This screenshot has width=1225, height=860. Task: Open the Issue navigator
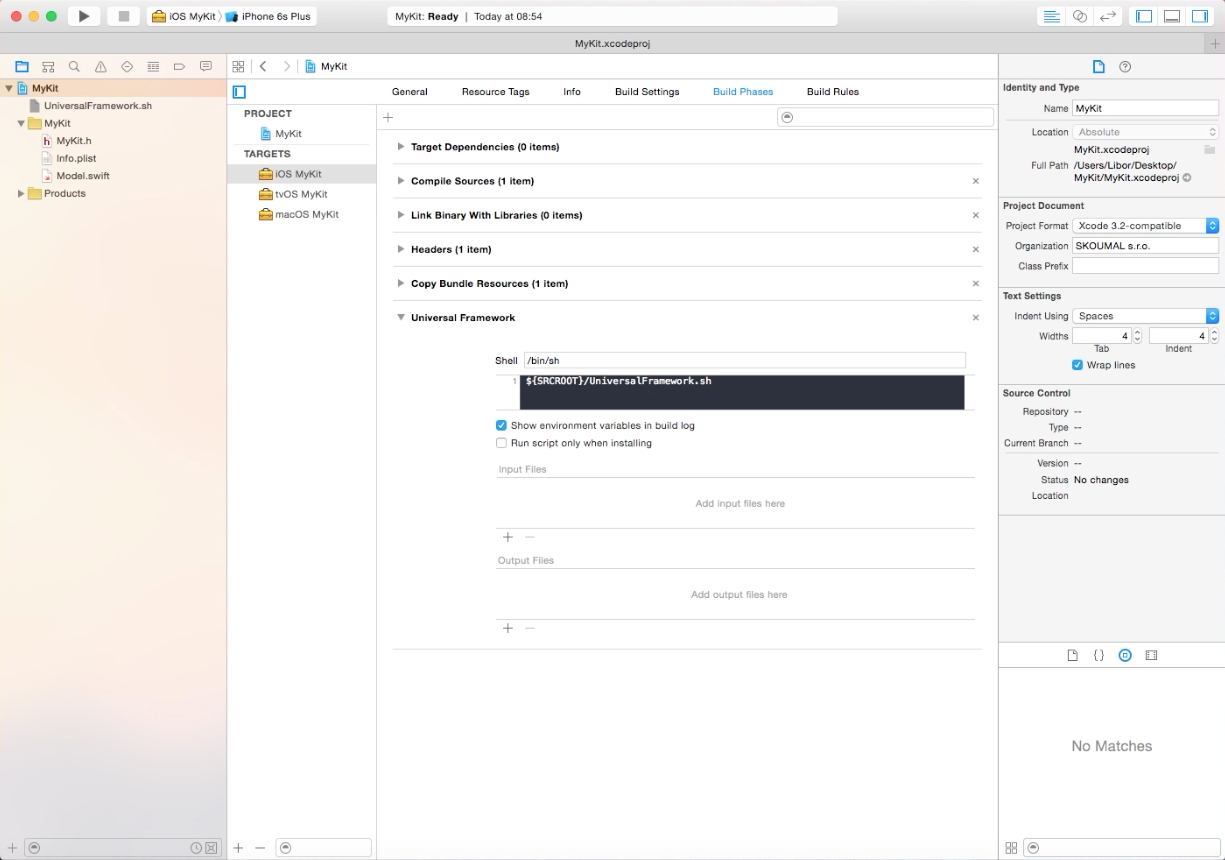point(101,67)
